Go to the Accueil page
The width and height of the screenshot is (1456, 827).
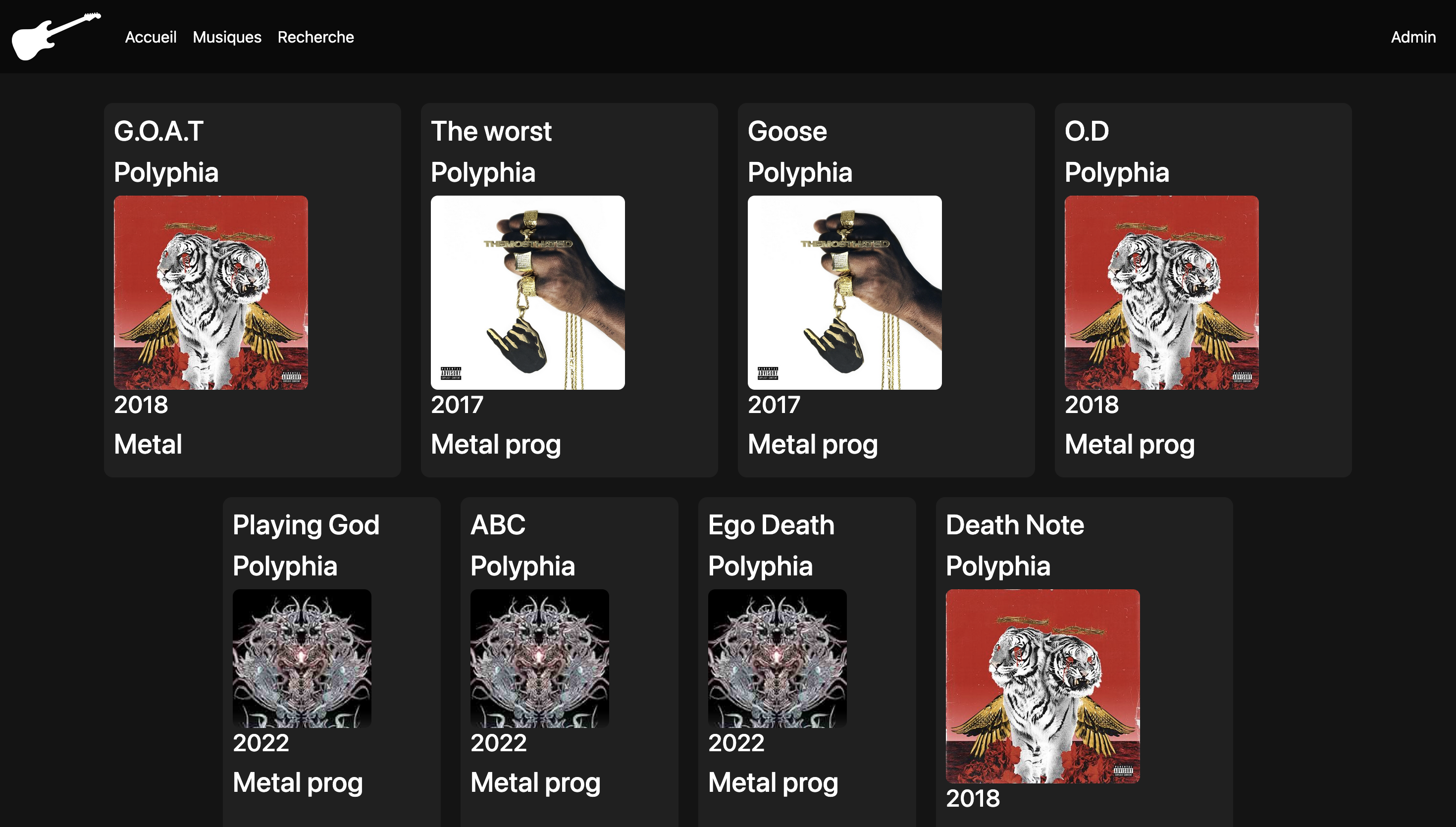(151, 37)
